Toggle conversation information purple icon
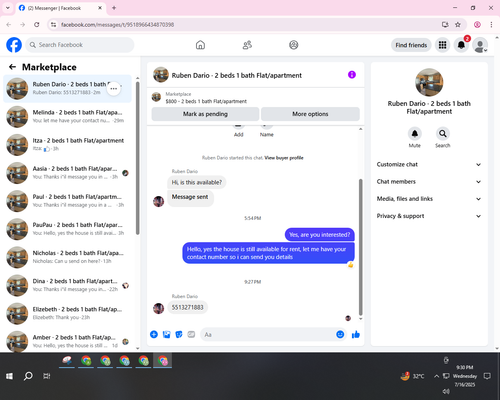 352,75
